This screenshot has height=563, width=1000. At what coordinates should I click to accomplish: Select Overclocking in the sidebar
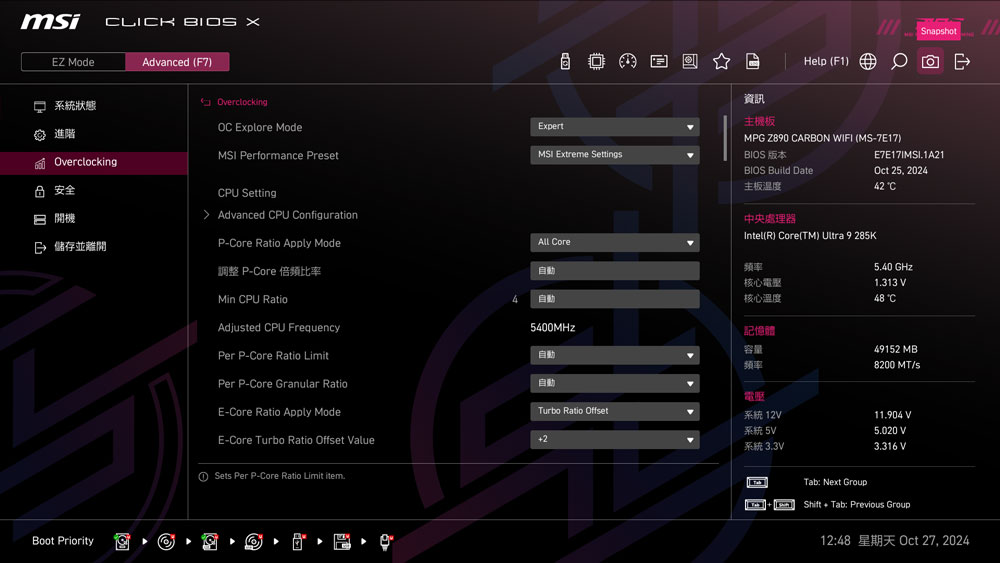coord(94,162)
